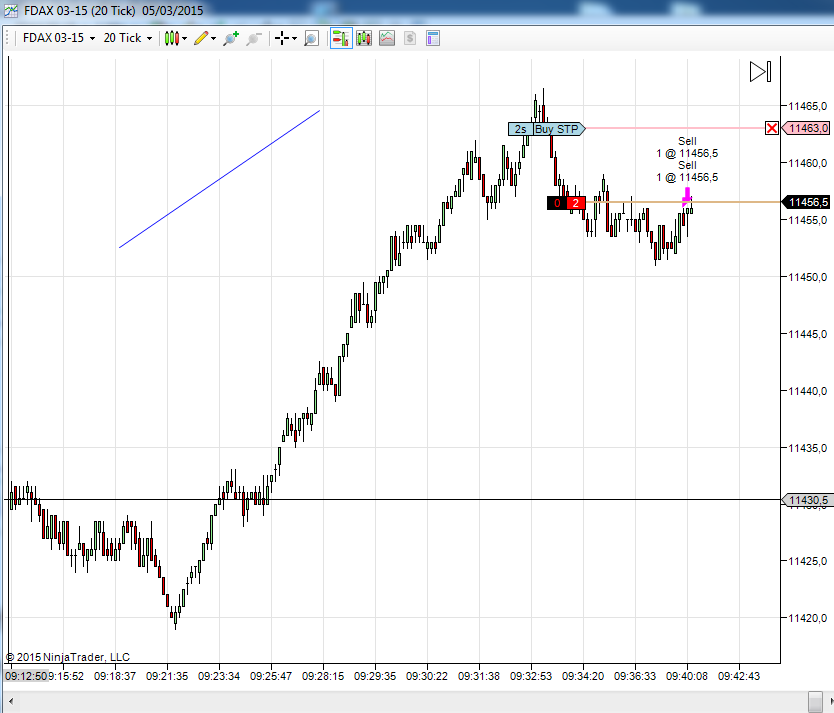
Task: Click the magenta sell execution arrow marker
Action: [x=687, y=197]
